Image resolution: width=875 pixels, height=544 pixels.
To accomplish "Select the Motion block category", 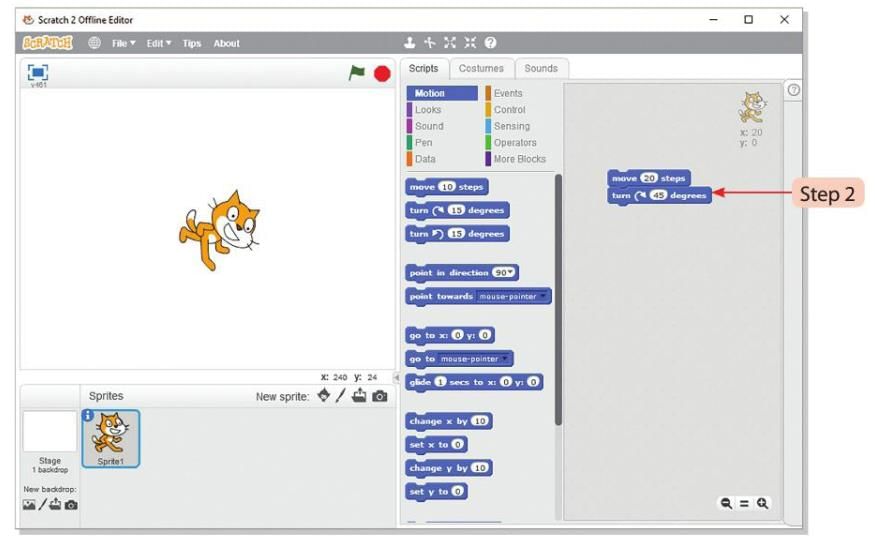I will [x=442, y=93].
